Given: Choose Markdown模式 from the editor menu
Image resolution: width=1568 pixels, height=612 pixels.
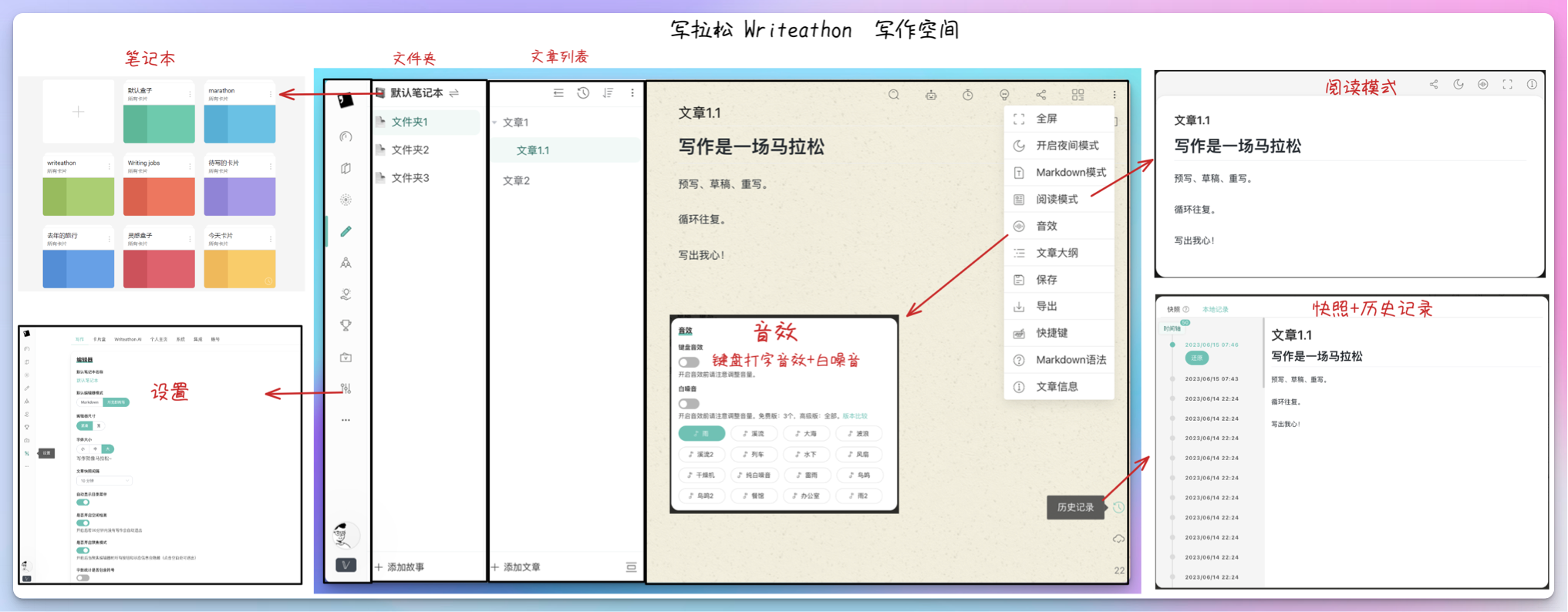Looking at the screenshot, I should click(1059, 172).
